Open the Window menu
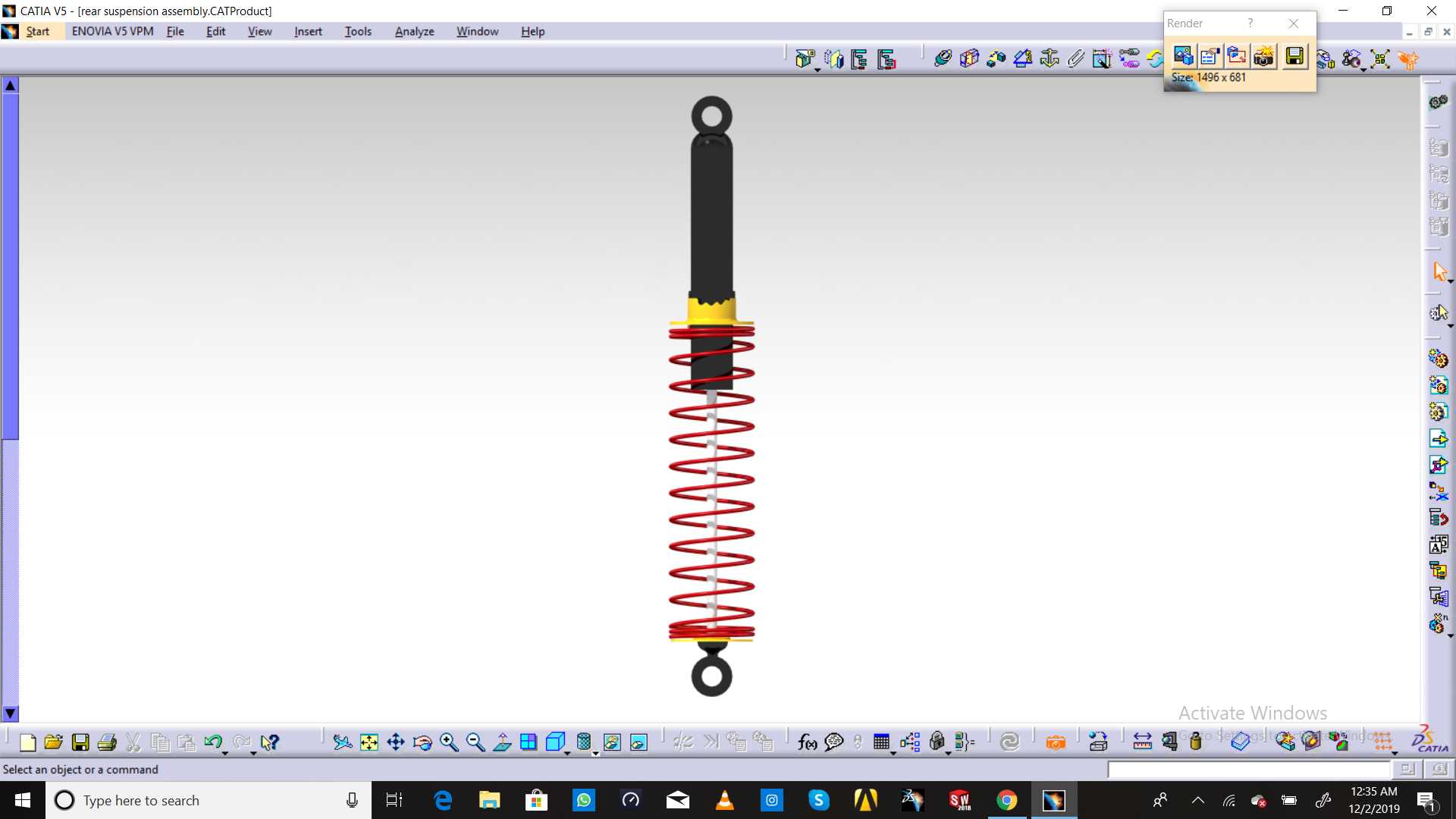 [x=477, y=31]
